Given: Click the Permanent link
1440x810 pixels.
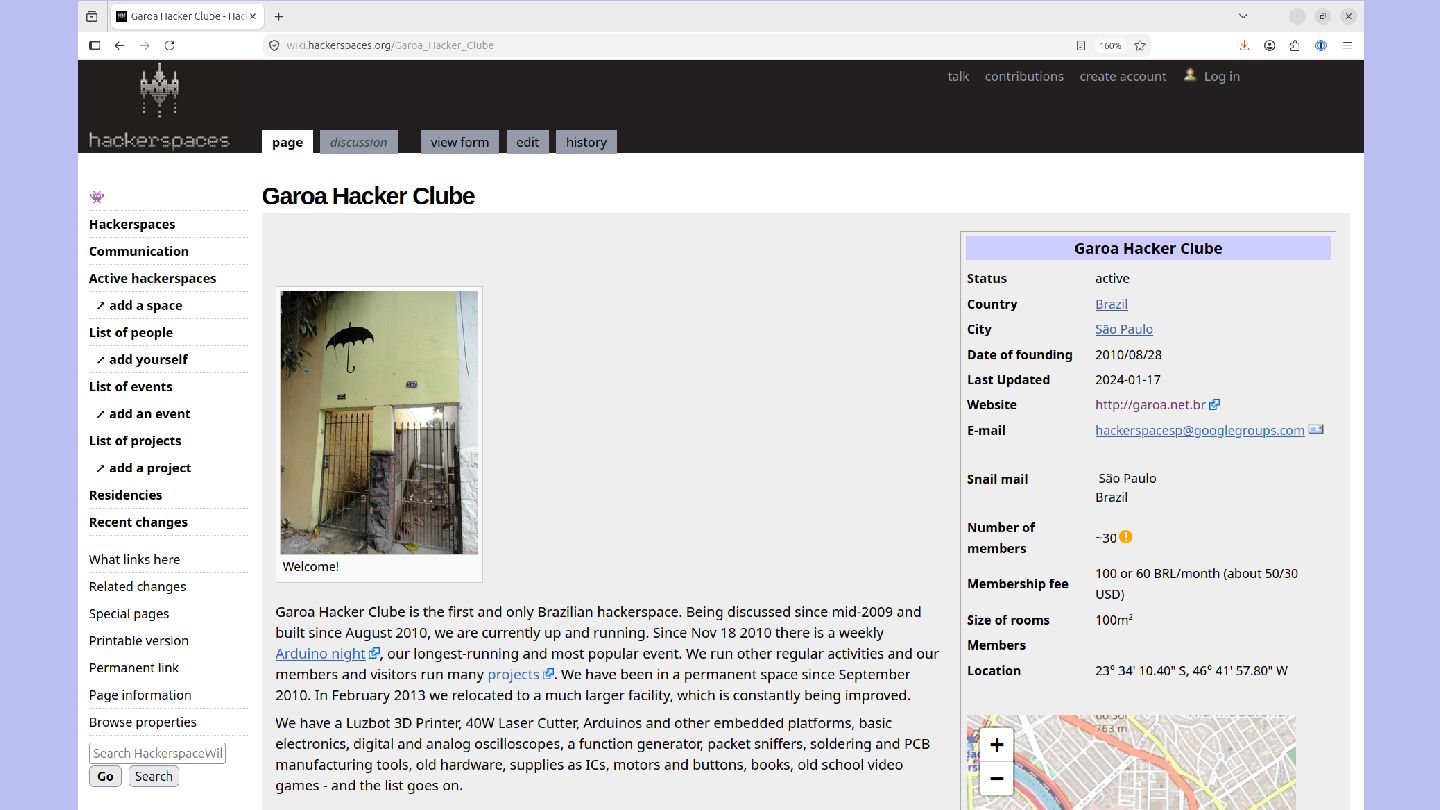Looking at the screenshot, I should point(134,667).
